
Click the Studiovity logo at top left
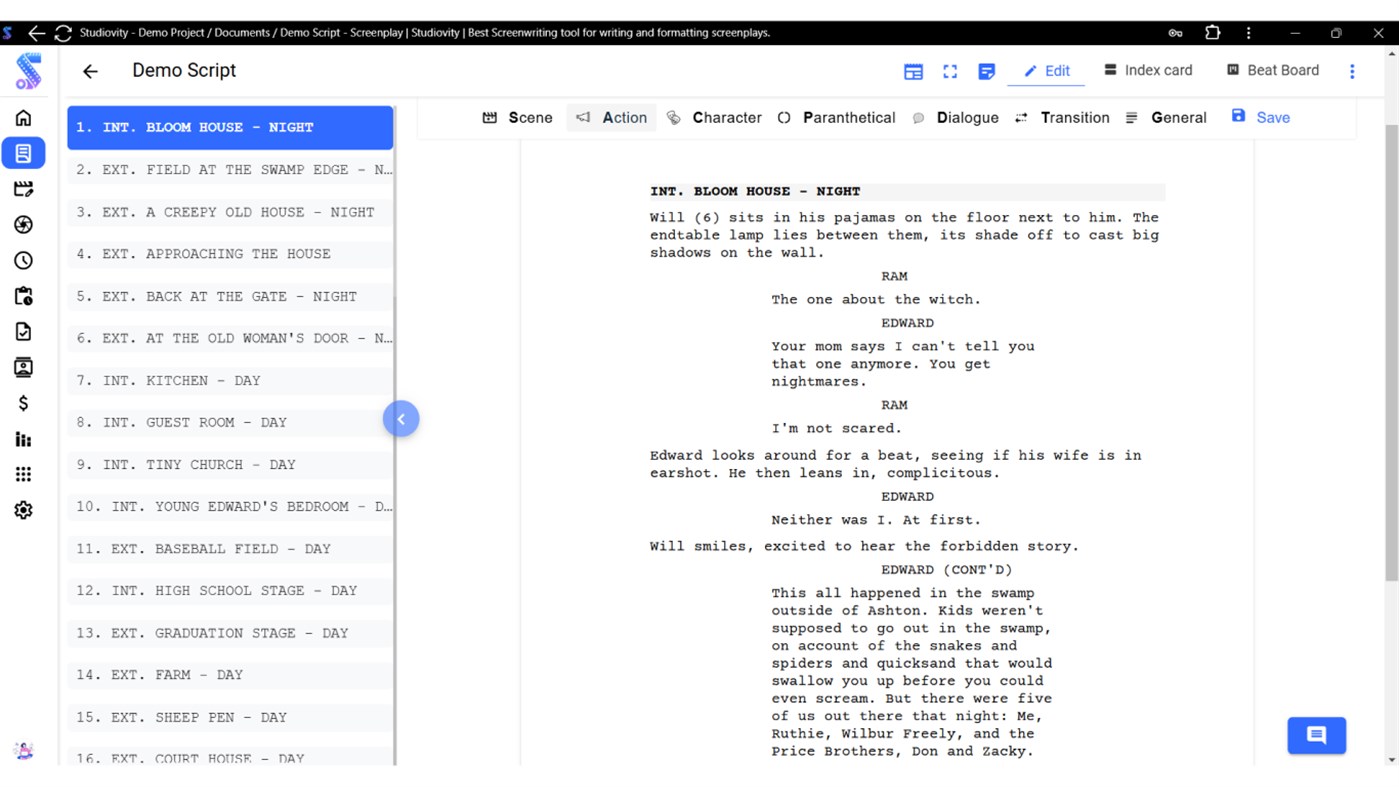tap(28, 72)
